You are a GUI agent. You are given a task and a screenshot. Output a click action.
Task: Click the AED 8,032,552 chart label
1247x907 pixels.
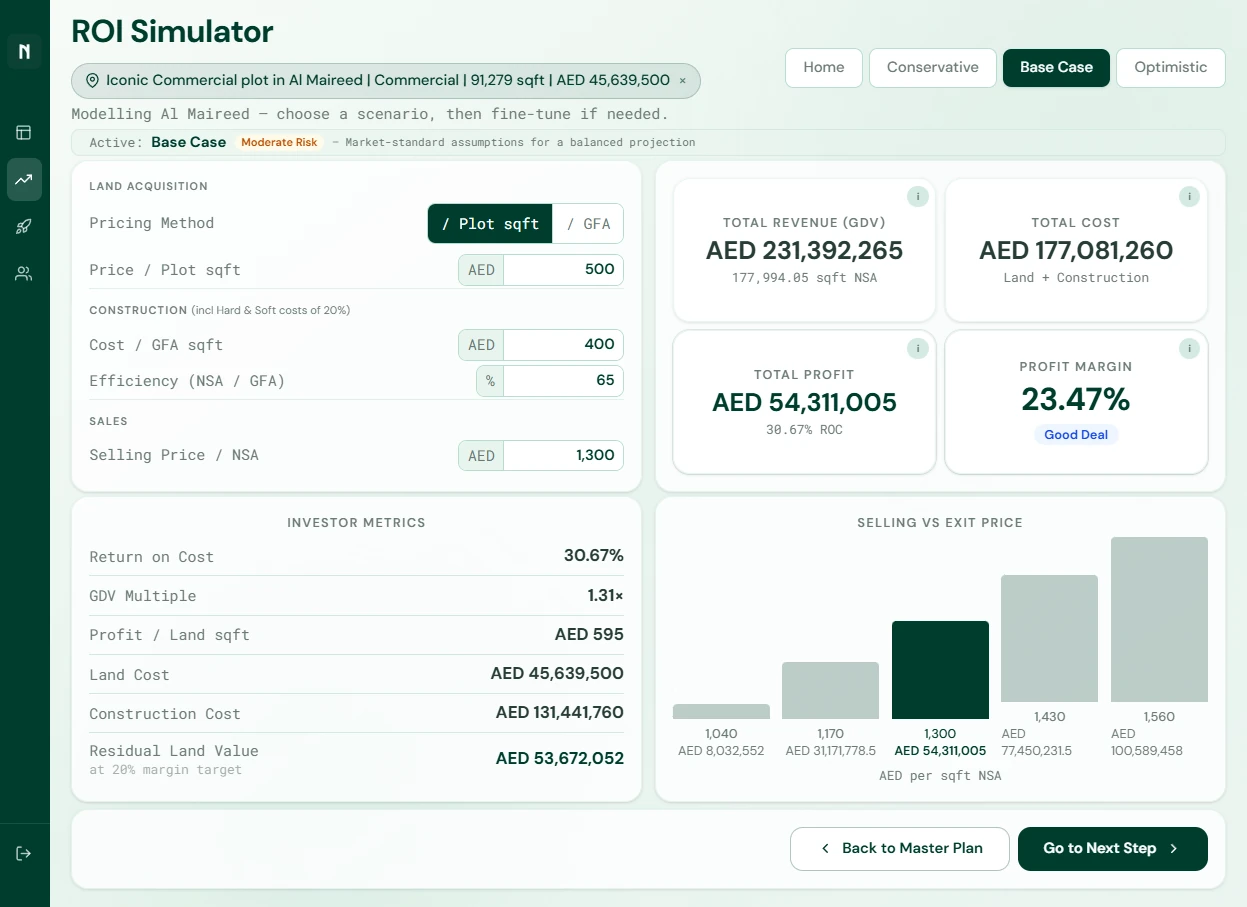tap(721, 751)
